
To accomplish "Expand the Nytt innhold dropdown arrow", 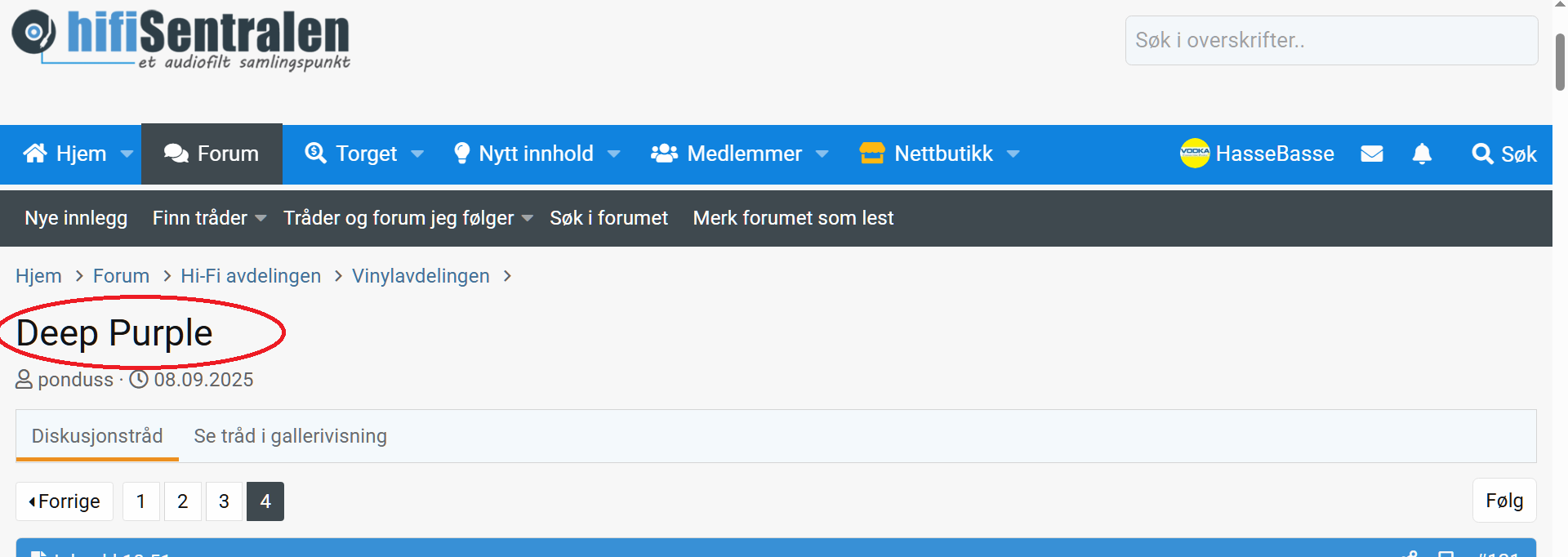I will tap(614, 154).
